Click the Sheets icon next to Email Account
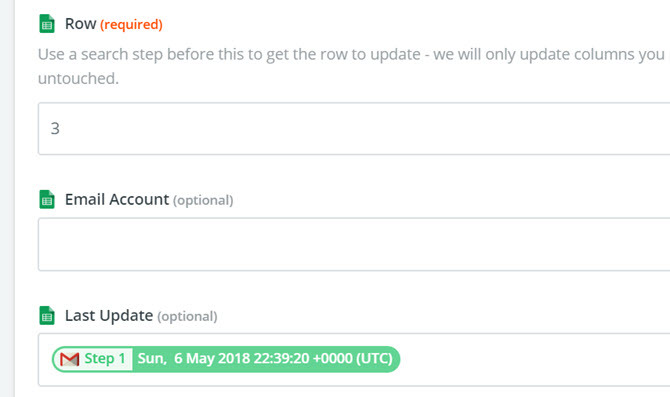Image resolution: width=670 pixels, height=397 pixels. click(47, 200)
